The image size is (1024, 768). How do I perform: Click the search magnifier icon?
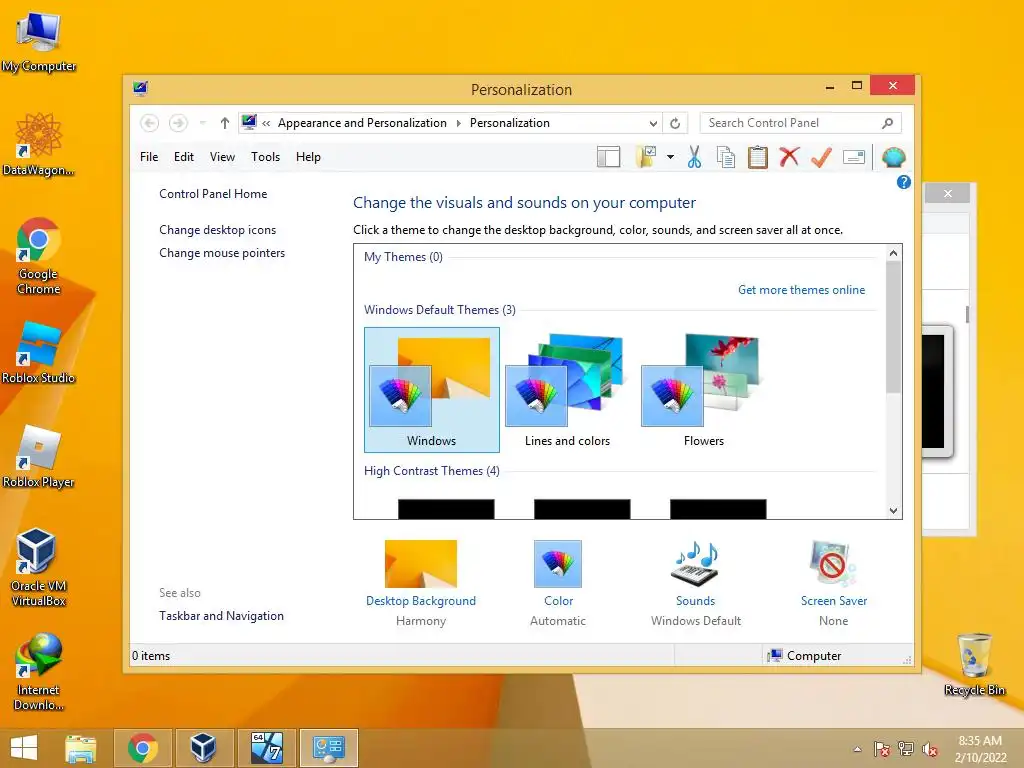pyautogui.click(x=887, y=123)
